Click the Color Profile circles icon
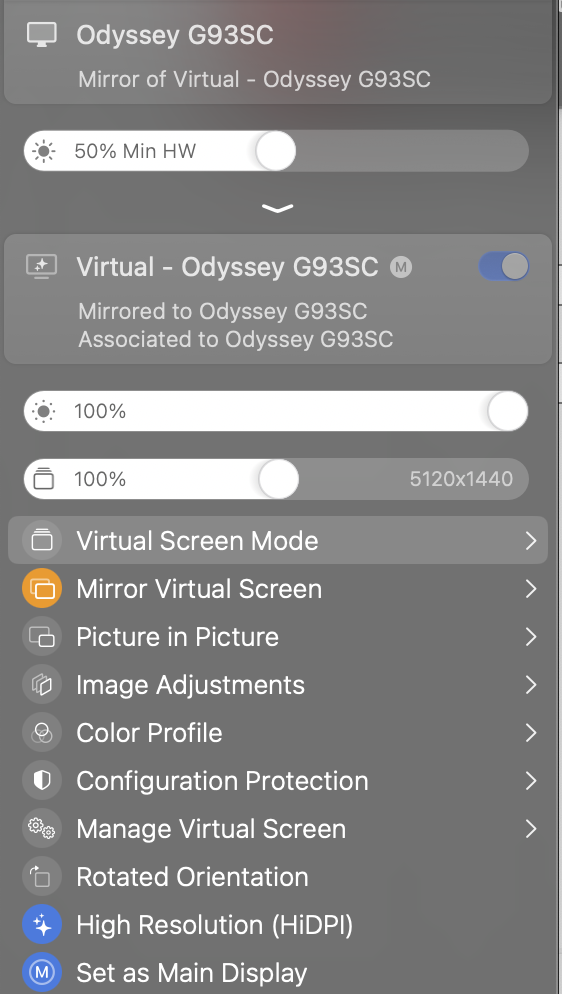The width and height of the screenshot is (562, 994). tap(42, 733)
